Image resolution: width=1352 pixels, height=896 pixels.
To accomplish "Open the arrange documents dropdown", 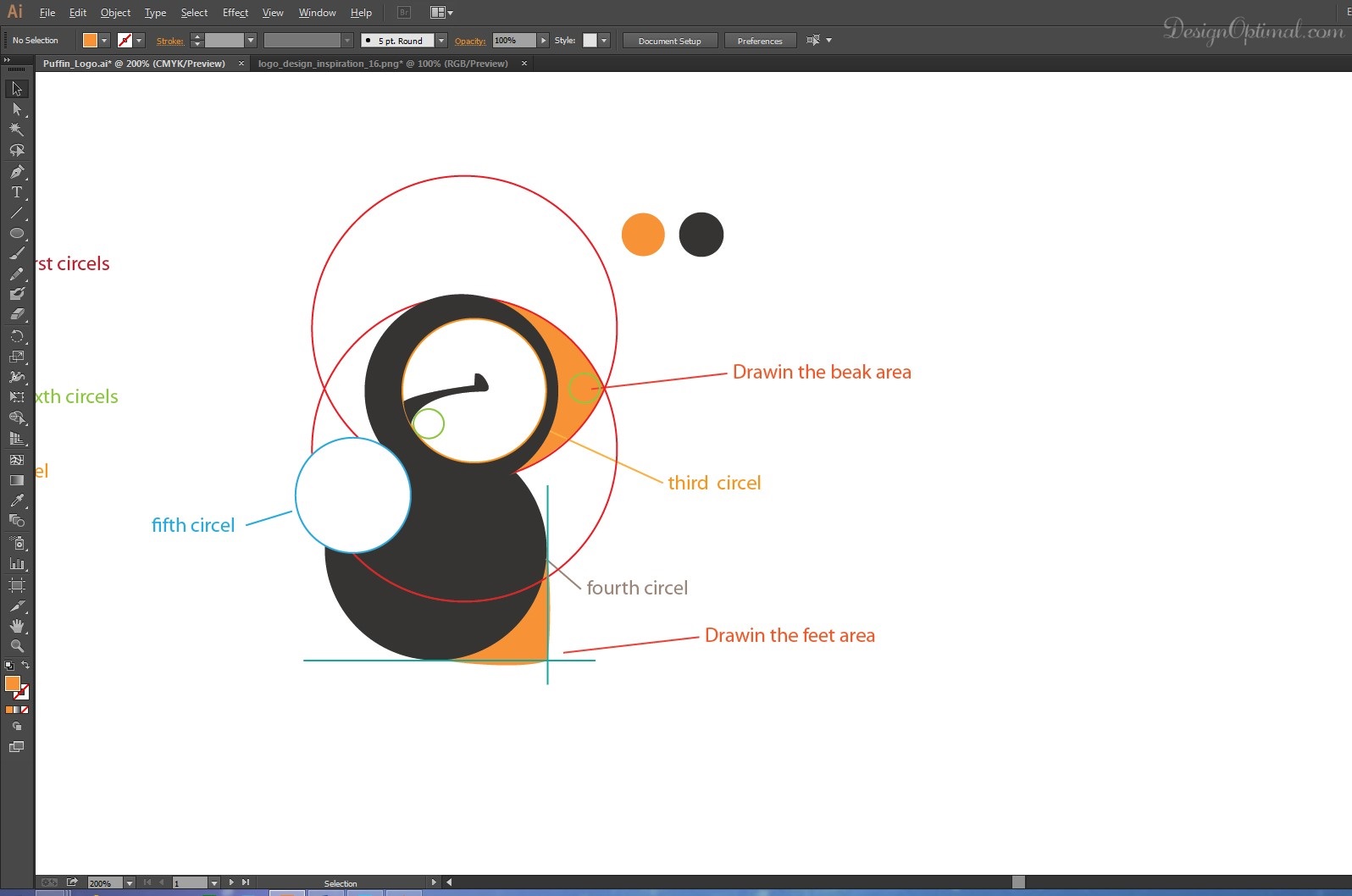I will [441, 13].
